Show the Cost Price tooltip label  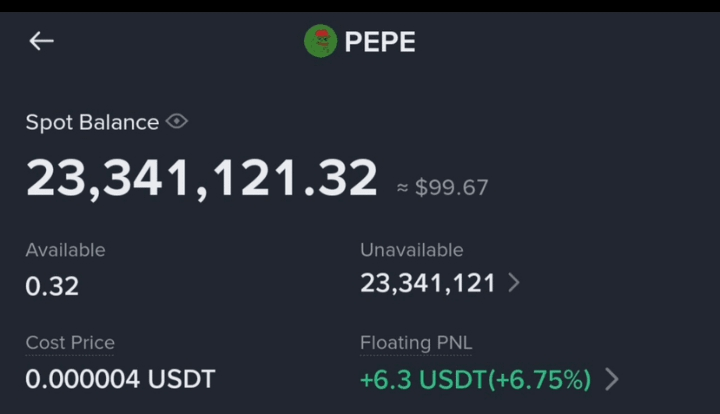70,343
